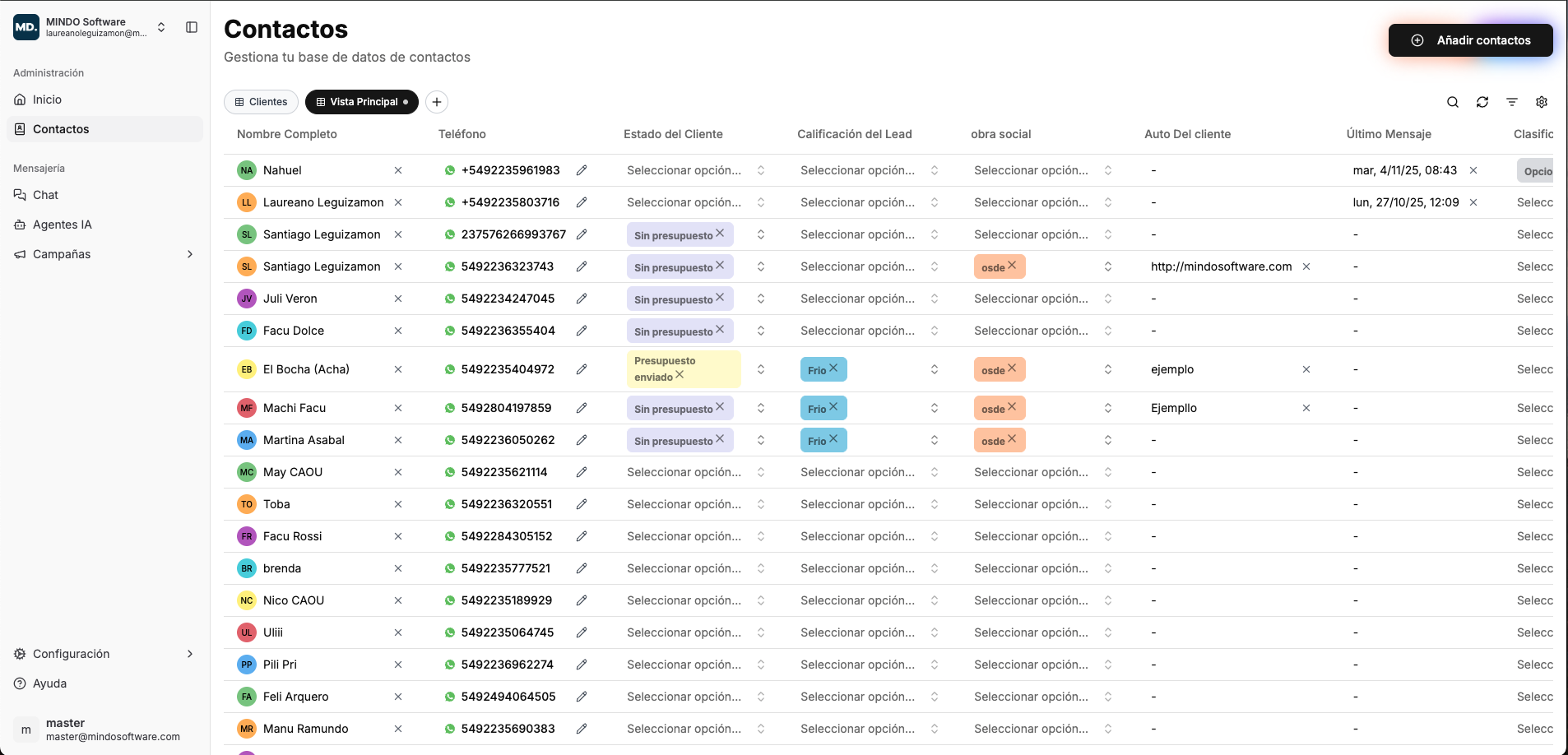Edit Juli Veron's phone number with pencil icon
This screenshot has width=1568, height=755.
tap(583, 299)
